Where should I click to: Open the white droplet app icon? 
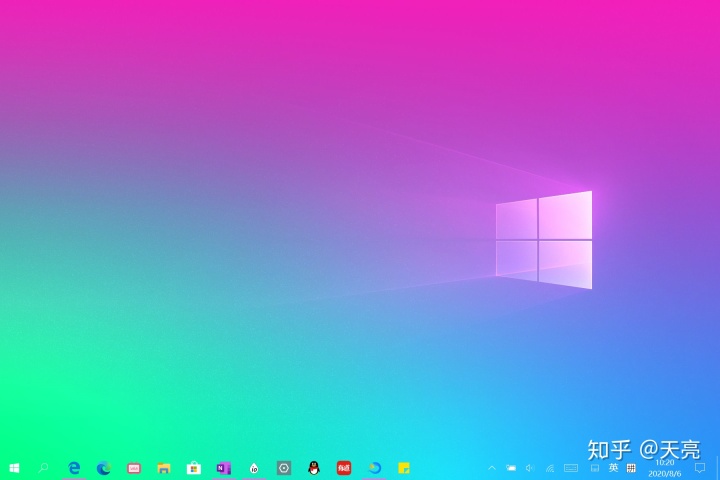tap(254, 468)
